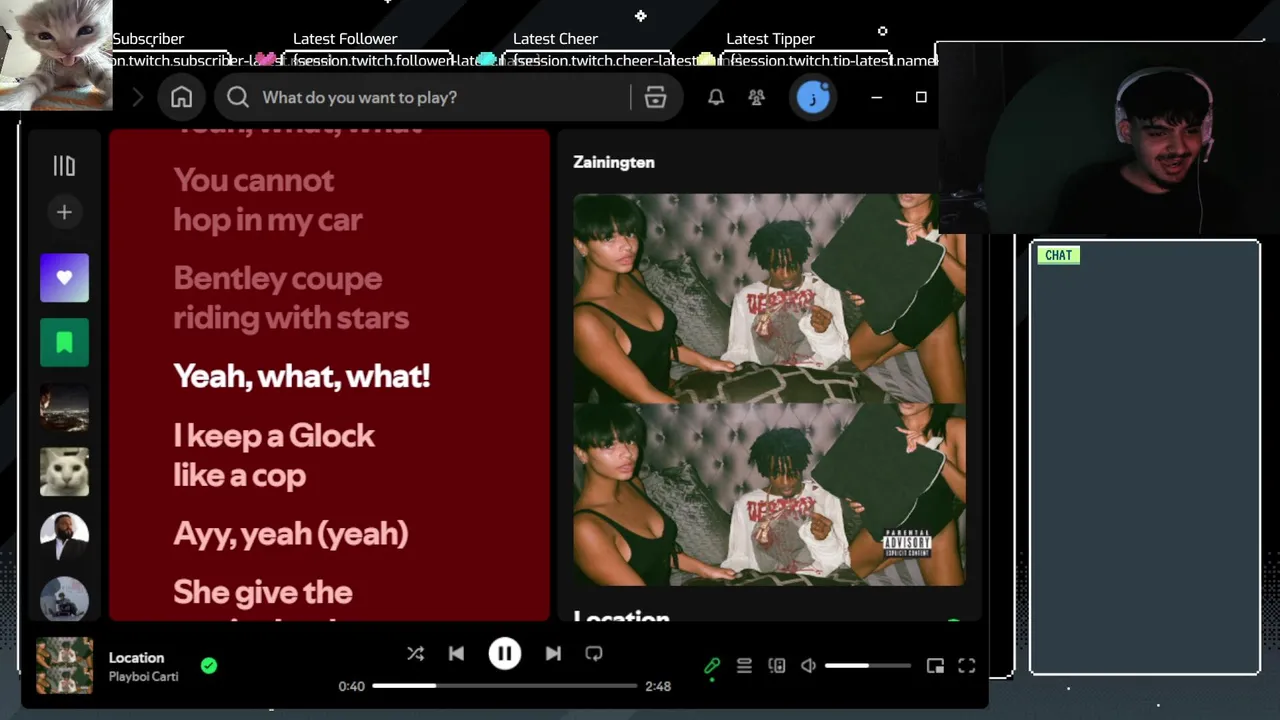Open the song title 'Location' in the player bar

pos(136,657)
